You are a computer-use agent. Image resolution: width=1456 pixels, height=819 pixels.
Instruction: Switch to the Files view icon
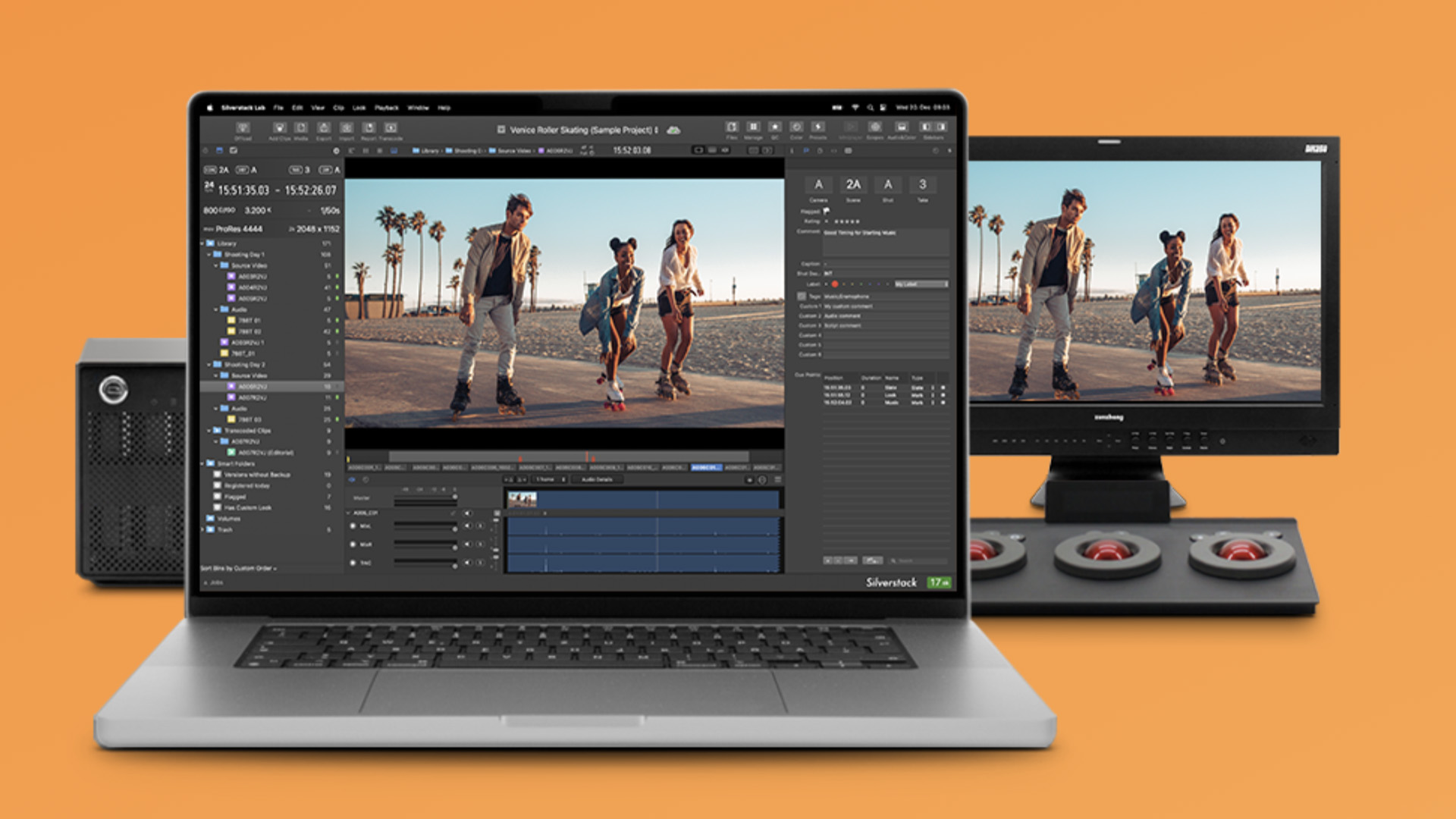tap(732, 127)
